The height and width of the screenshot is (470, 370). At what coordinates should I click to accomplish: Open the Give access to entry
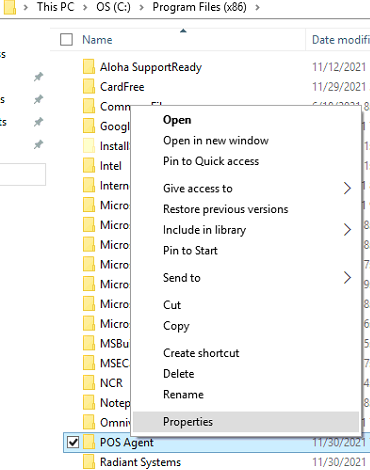point(246,189)
